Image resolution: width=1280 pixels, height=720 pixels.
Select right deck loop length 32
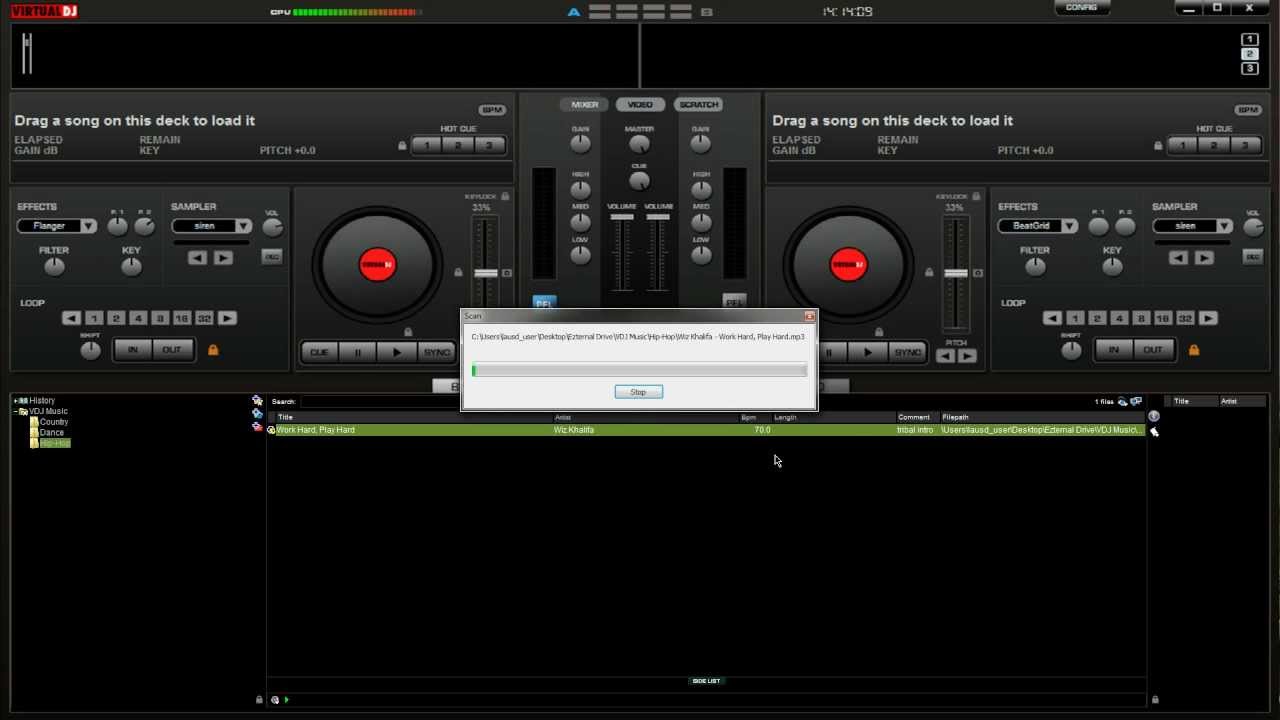tap(1185, 318)
